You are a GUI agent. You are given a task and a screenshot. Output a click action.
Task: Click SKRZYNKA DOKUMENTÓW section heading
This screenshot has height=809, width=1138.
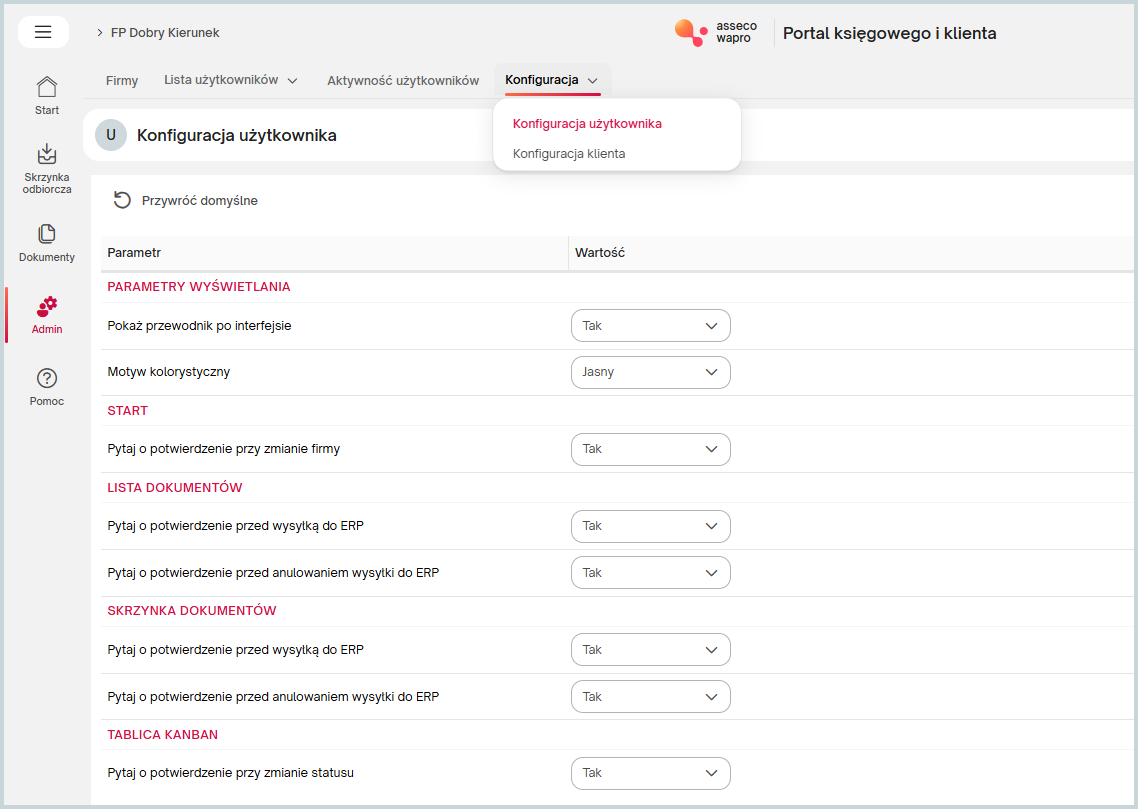click(192, 611)
